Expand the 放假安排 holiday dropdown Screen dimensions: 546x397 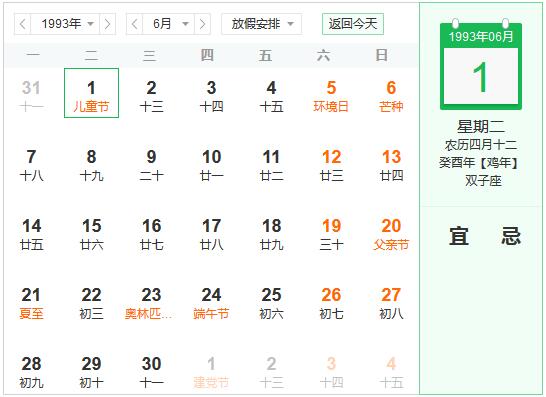point(262,24)
